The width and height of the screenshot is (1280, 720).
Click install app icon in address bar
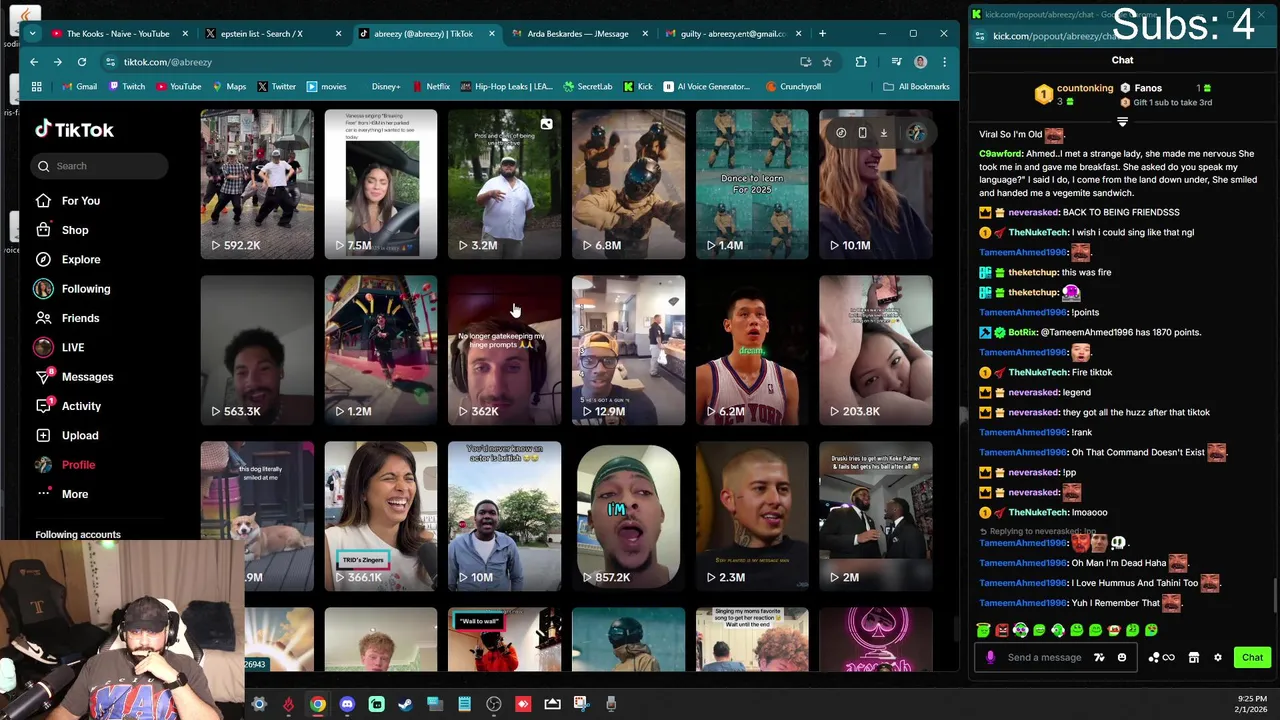click(x=805, y=62)
